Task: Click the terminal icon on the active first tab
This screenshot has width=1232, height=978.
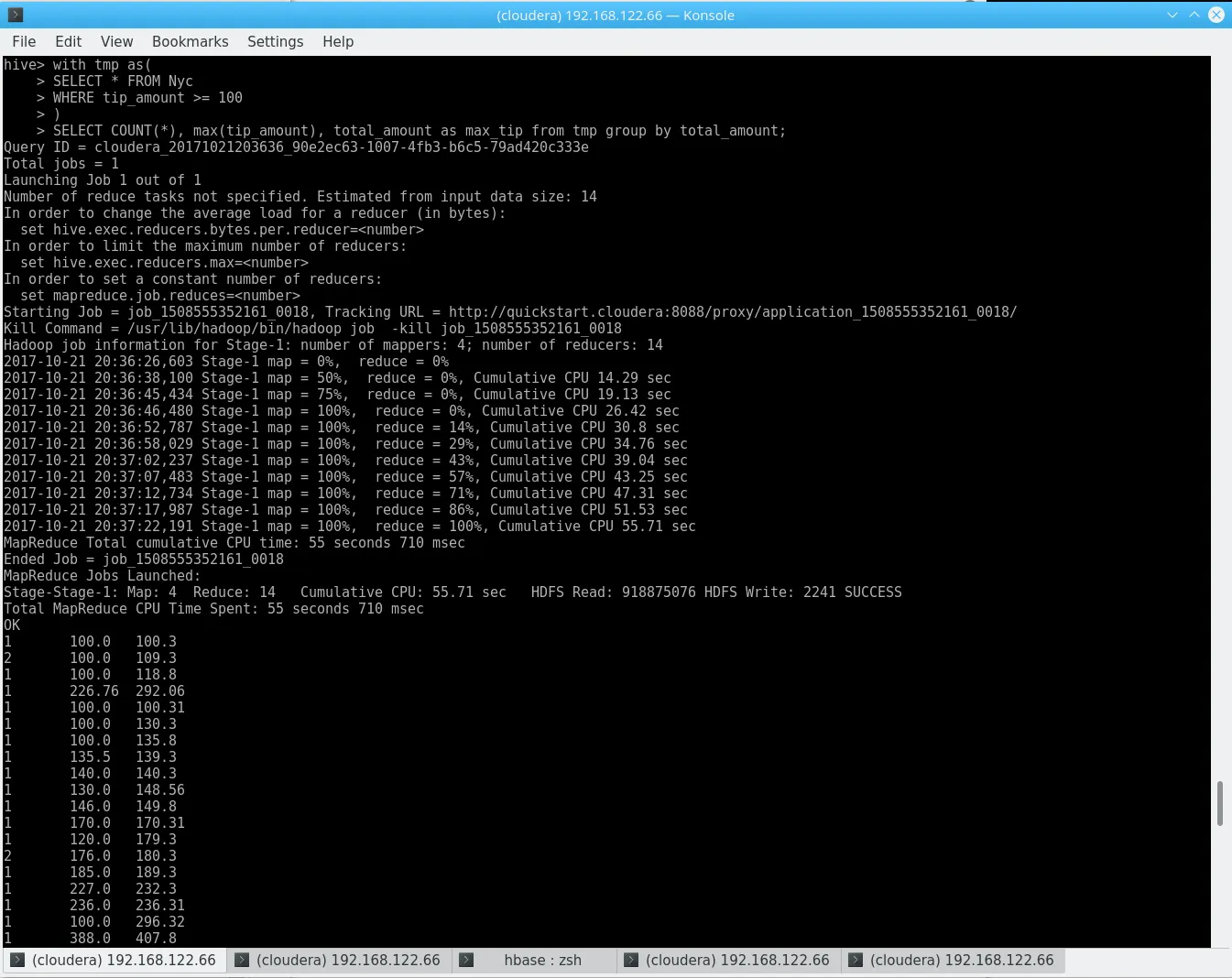Action: point(16,960)
